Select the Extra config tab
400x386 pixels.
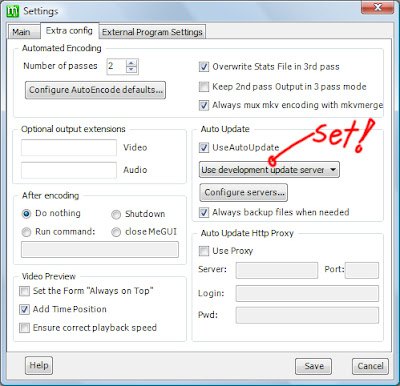point(69,31)
